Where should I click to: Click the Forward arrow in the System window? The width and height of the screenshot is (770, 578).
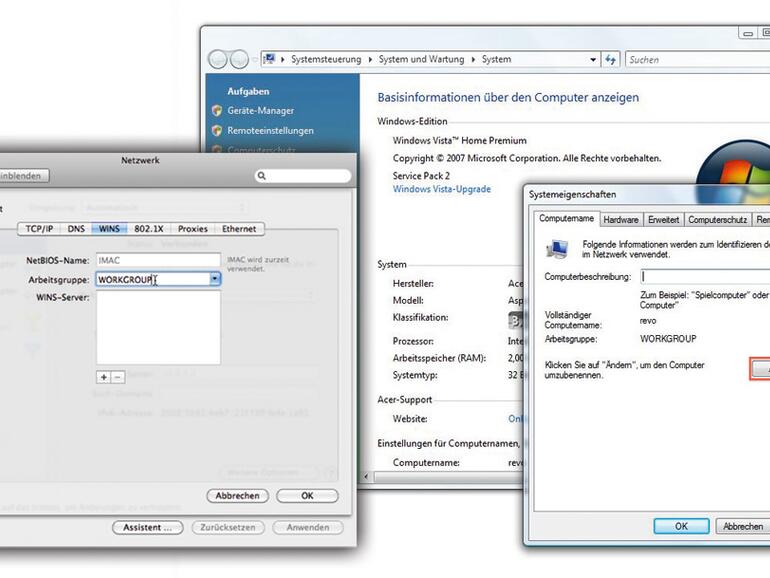click(239, 59)
